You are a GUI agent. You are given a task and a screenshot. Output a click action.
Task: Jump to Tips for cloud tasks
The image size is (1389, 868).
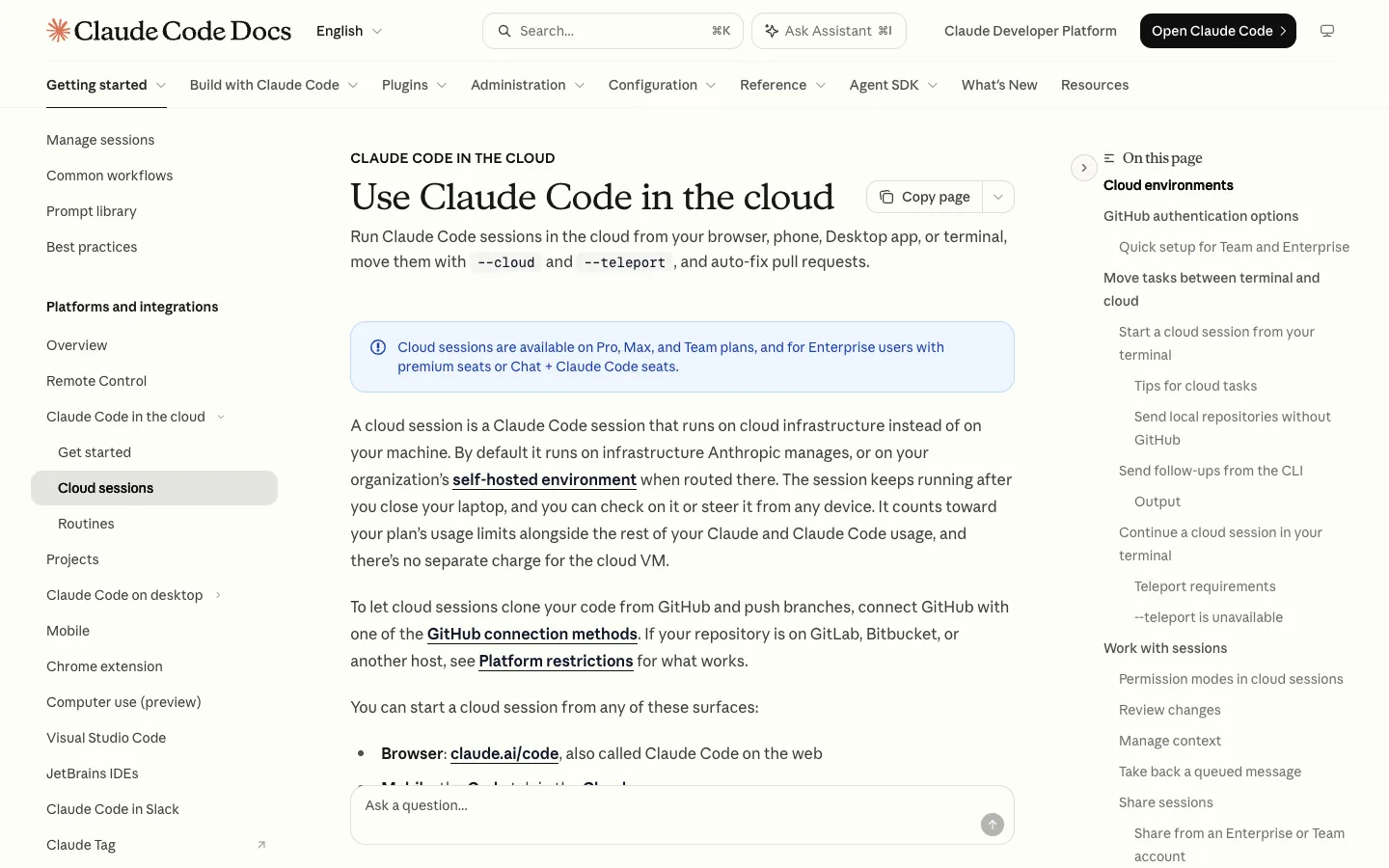pos(1195,386)
